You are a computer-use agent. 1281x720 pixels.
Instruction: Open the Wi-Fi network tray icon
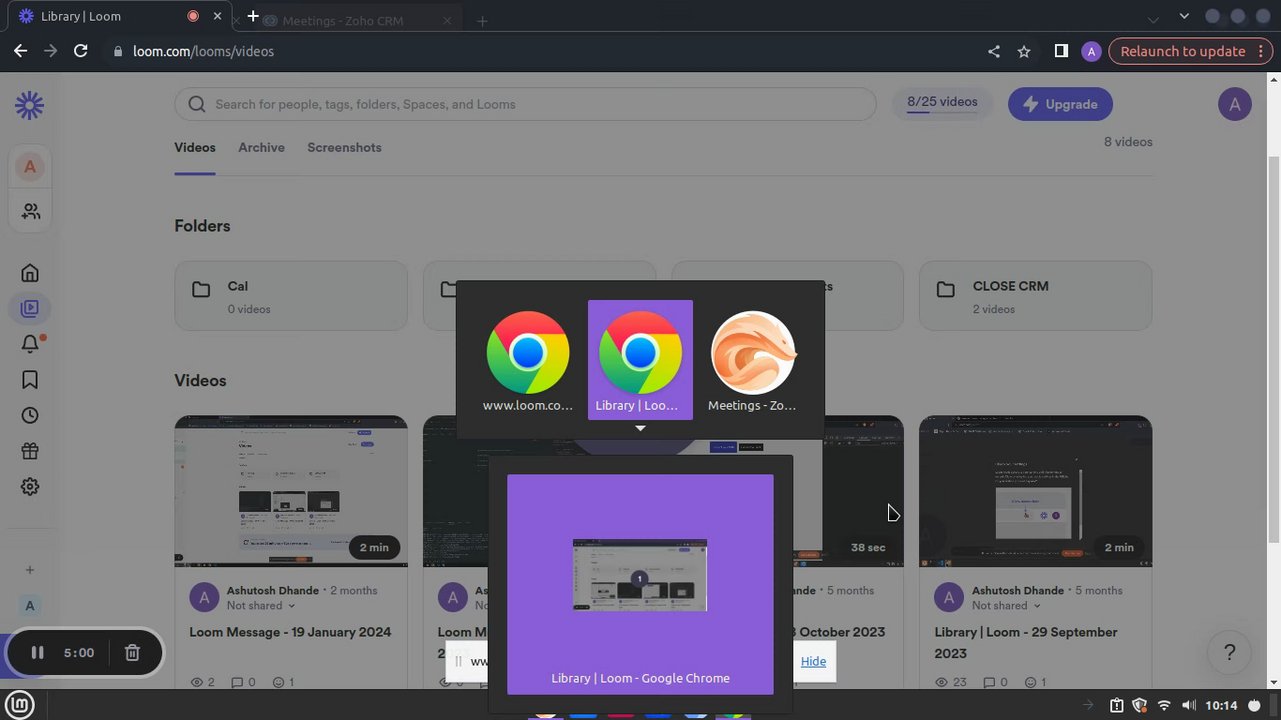[x=1164, y=705]
